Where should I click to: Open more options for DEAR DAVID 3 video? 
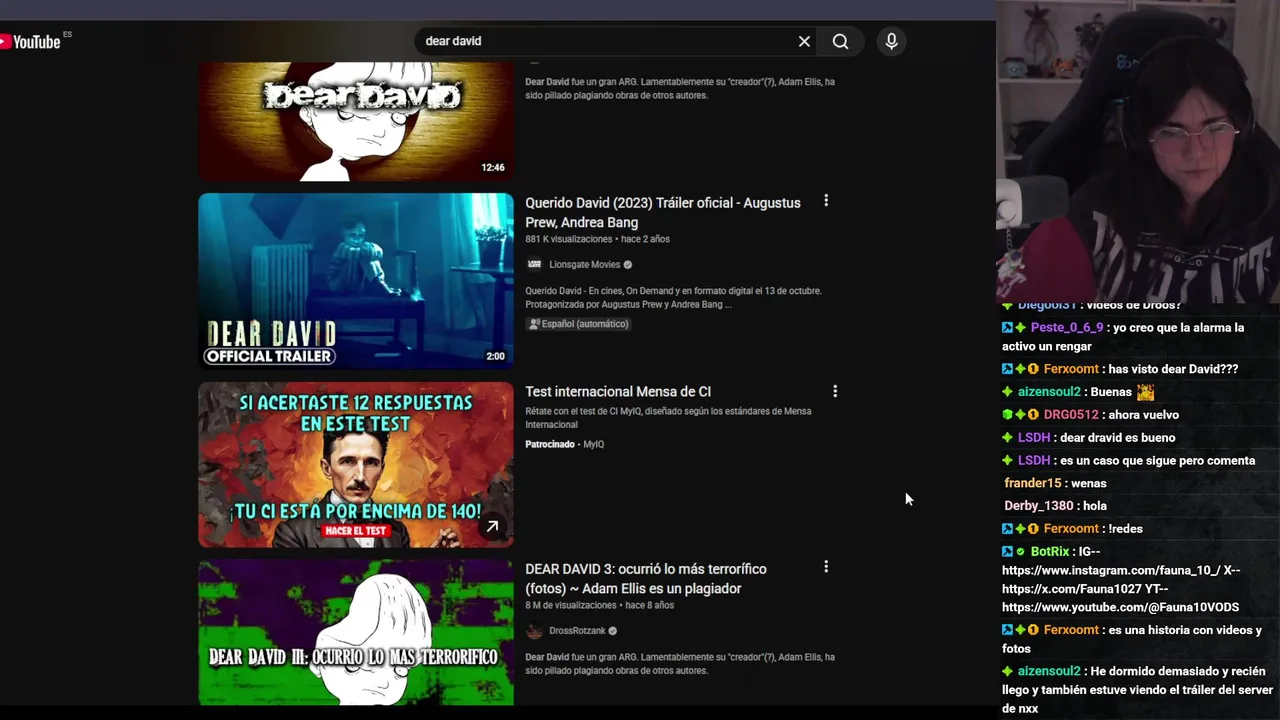tap(826, 567)
